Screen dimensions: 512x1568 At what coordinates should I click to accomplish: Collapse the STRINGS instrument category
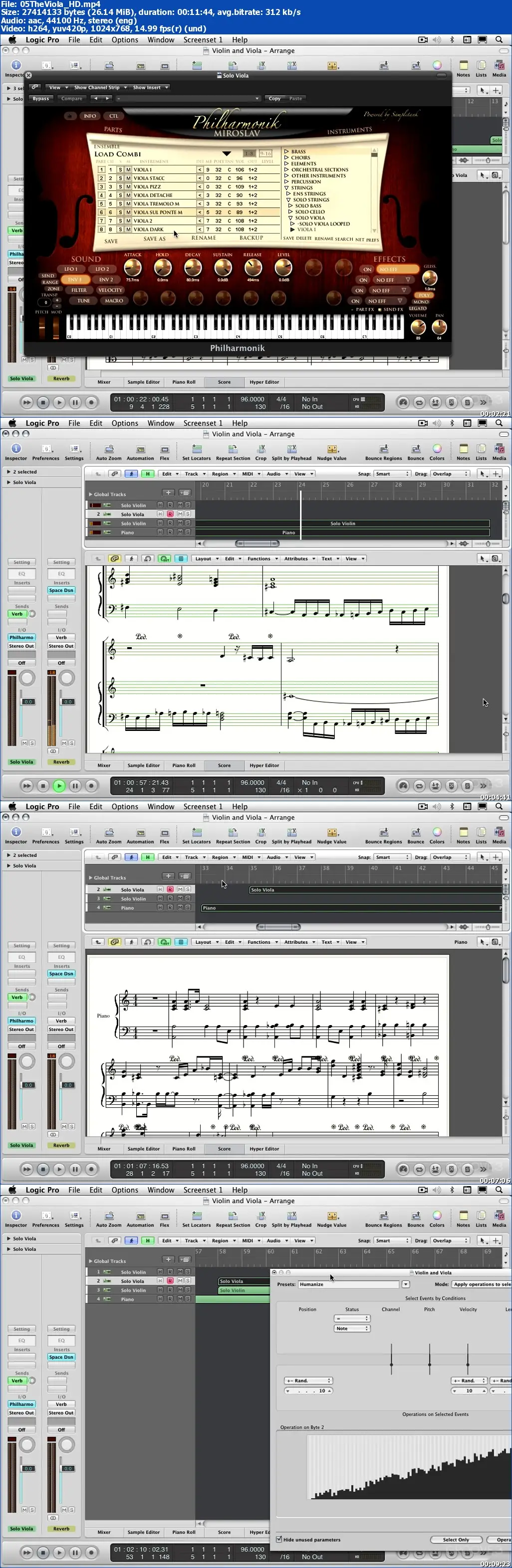point(286,187)
